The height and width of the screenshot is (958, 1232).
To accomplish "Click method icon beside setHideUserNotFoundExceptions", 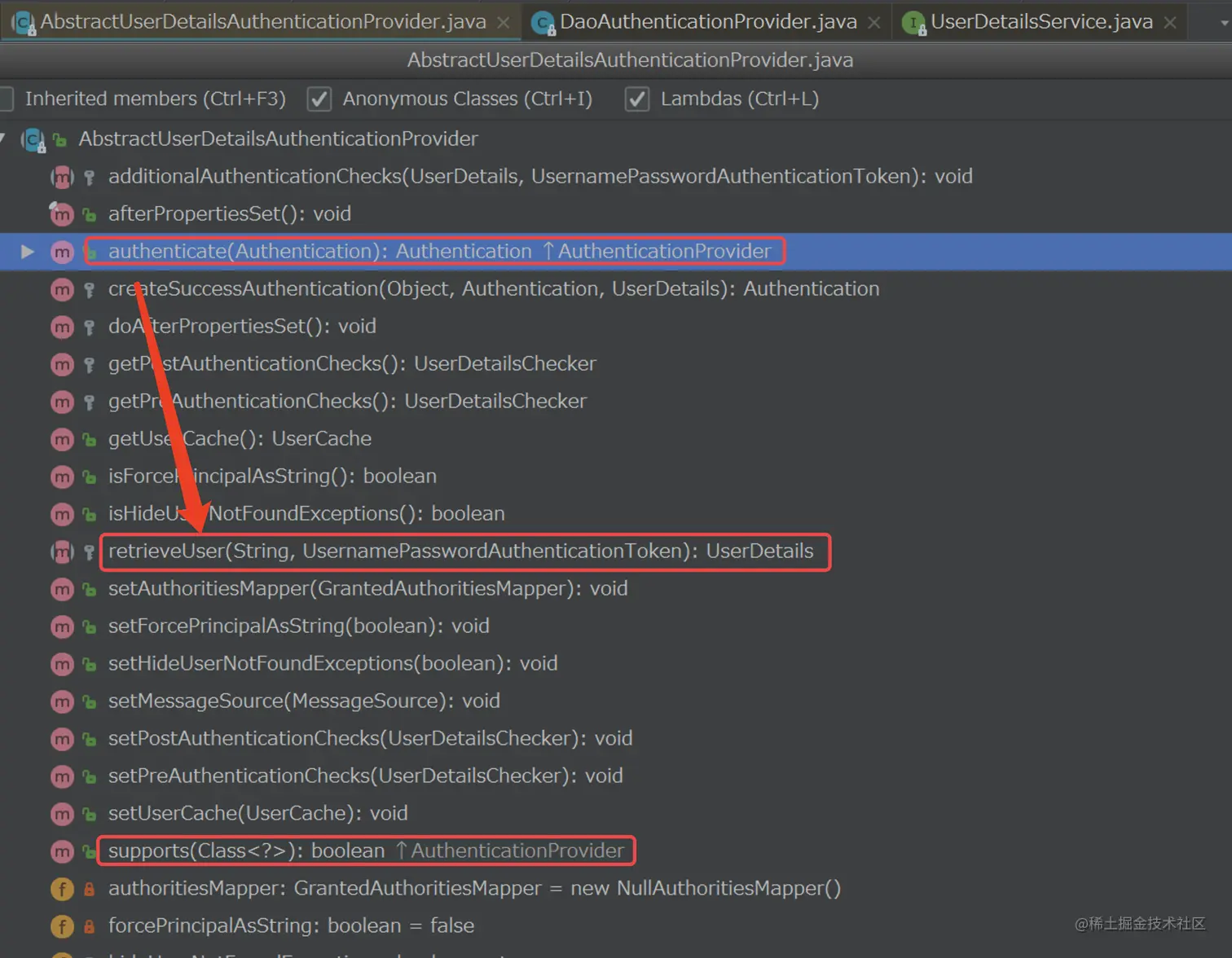I will point(62,664).
